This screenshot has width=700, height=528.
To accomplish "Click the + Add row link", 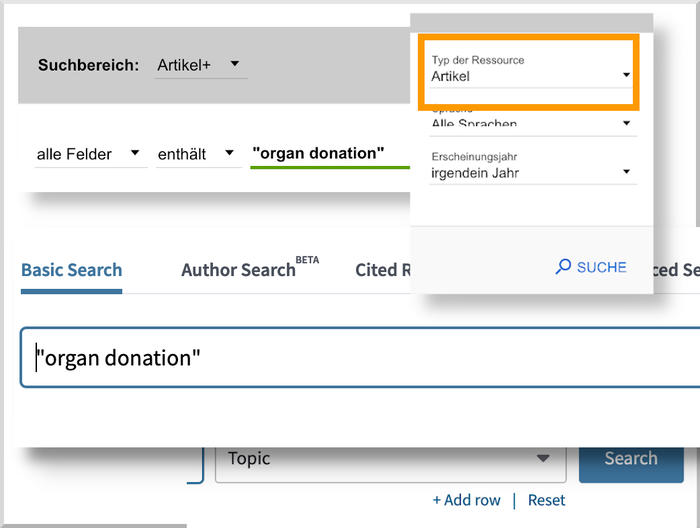I will pos(466,500).
